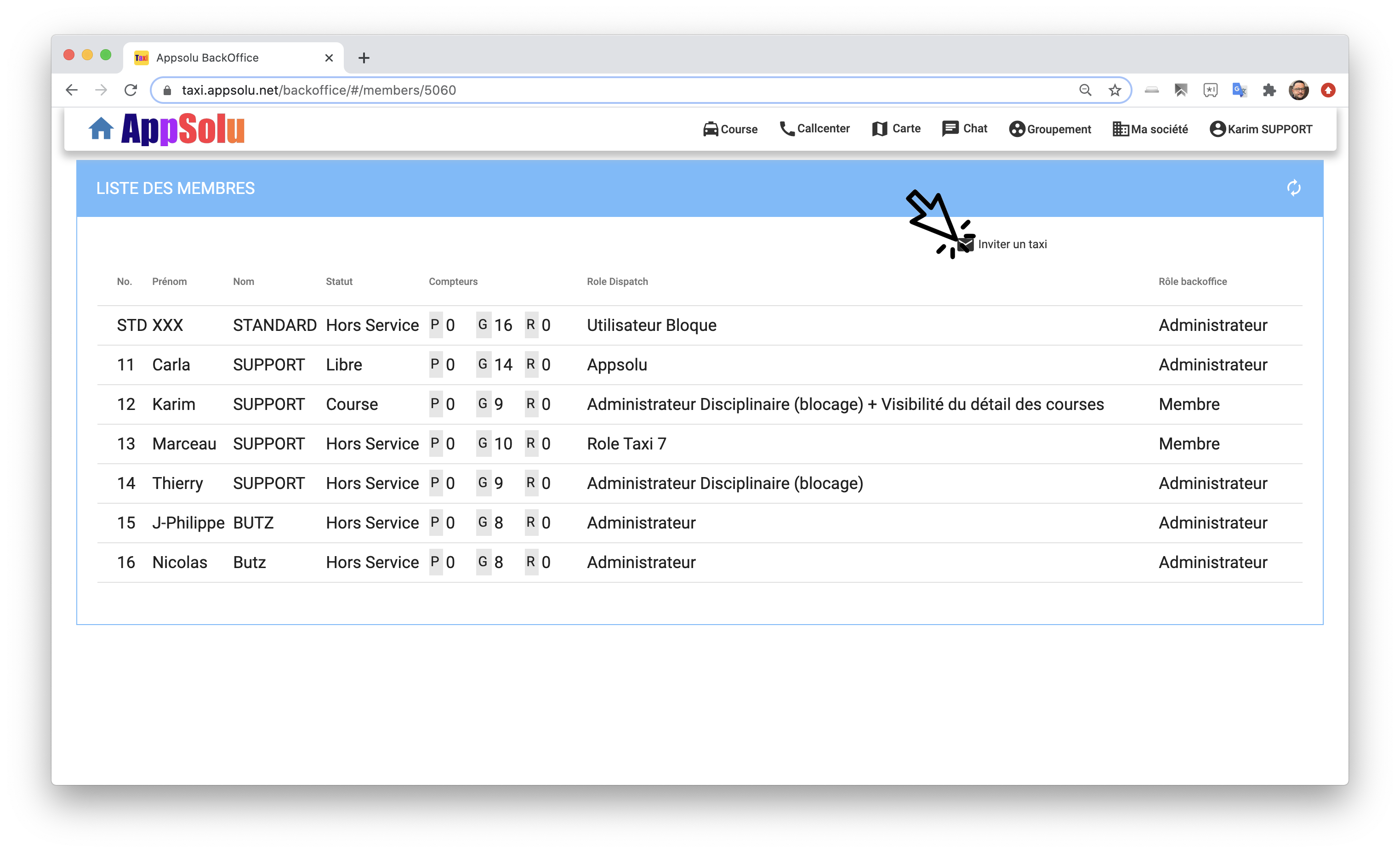
Task: Open Chrome extensions puzzle icon
Action: (x=1269, y=91)
